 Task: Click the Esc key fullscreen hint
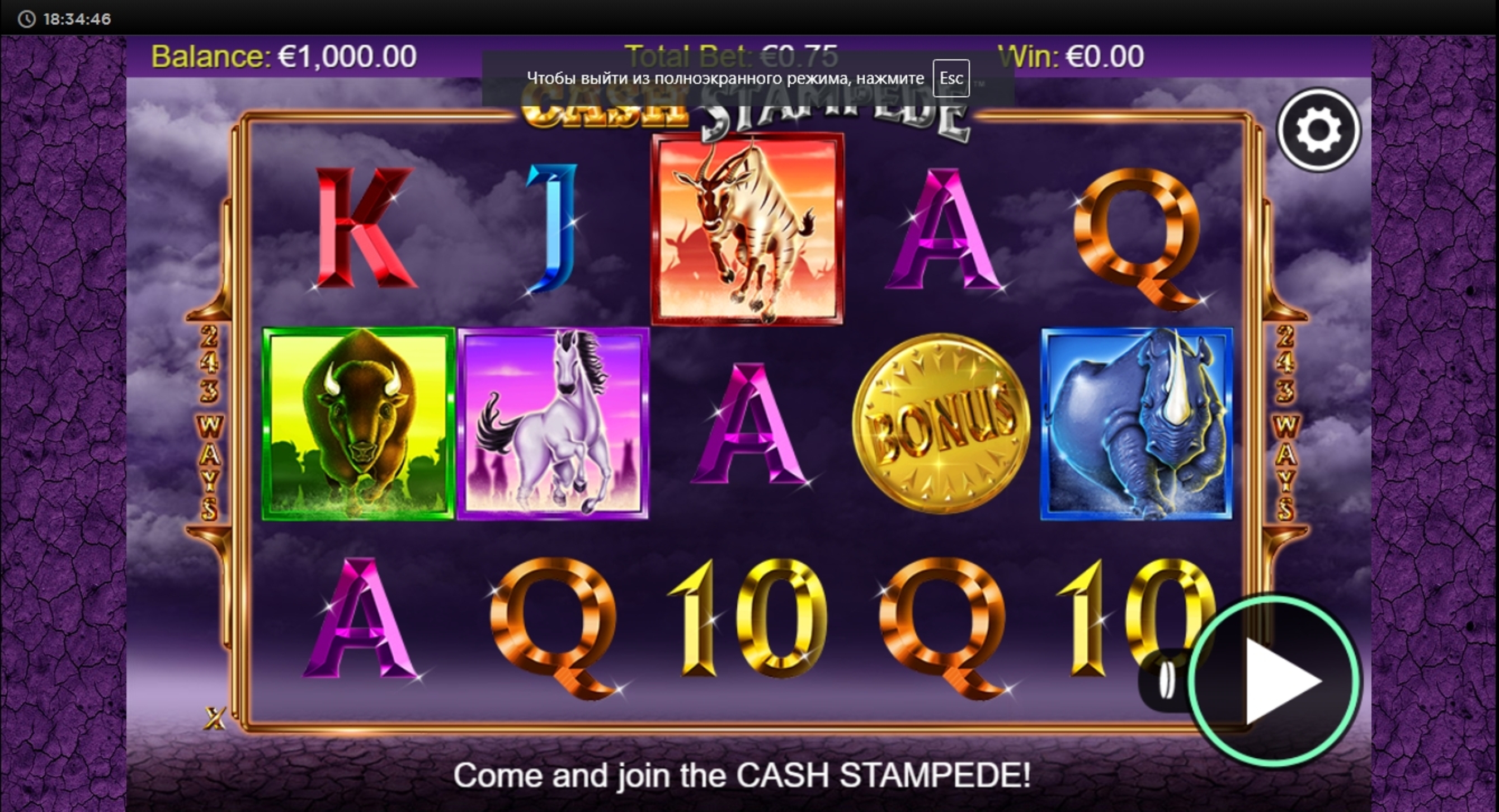[x=951, y=78]
